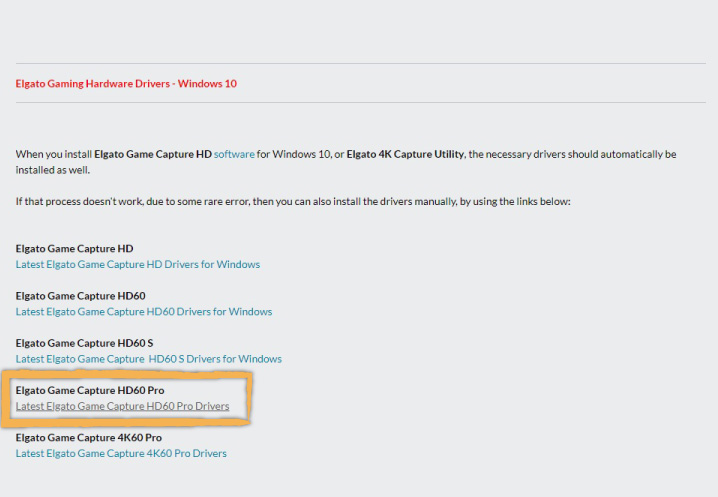Open Latest Elgato Game Capture HD60 Drivers for Windows
Viewport: 718px width, 497px height.
pos(144,312)
